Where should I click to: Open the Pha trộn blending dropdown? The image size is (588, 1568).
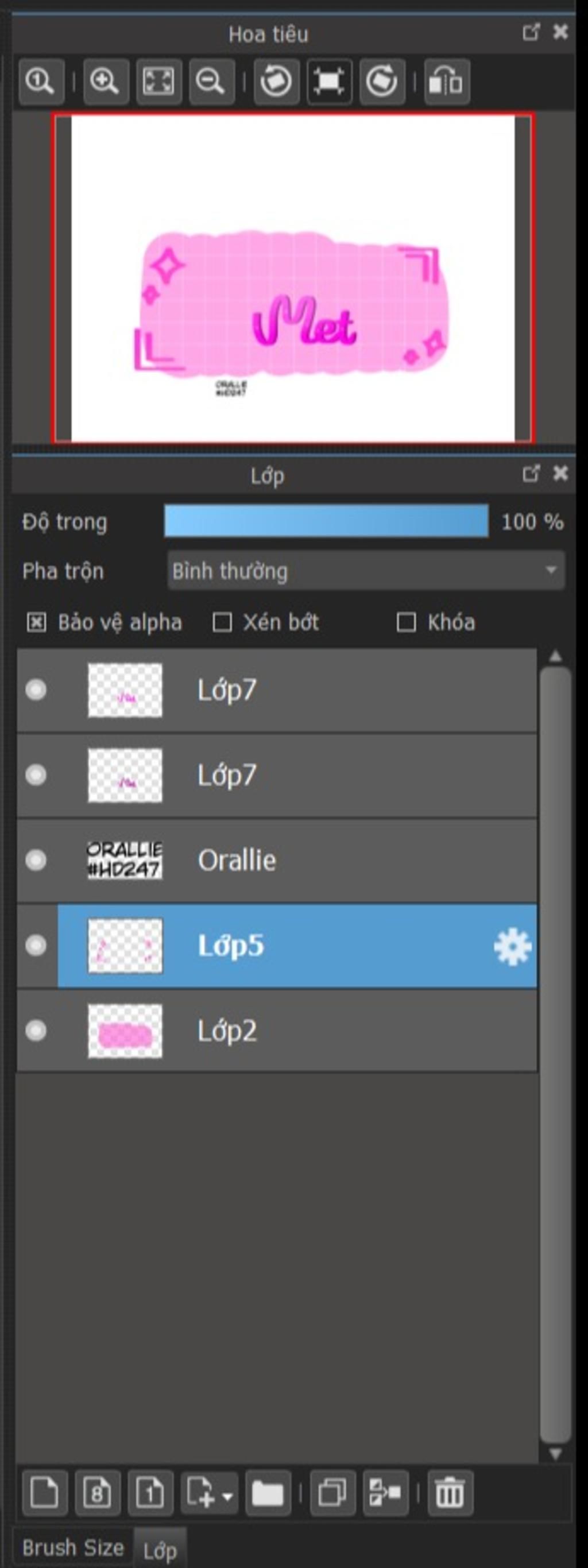[x=366, y=570]
